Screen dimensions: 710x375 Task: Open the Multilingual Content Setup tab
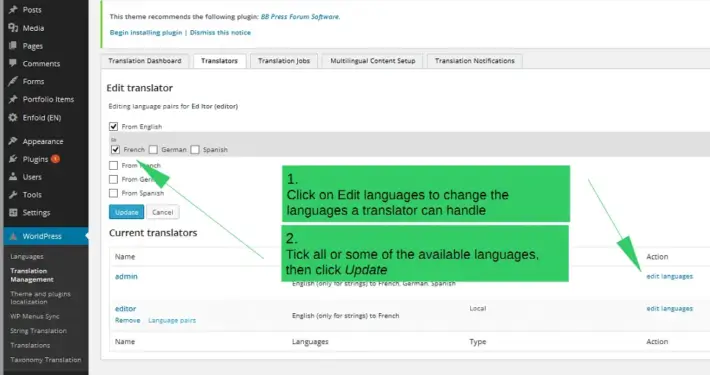pos(373,61)
